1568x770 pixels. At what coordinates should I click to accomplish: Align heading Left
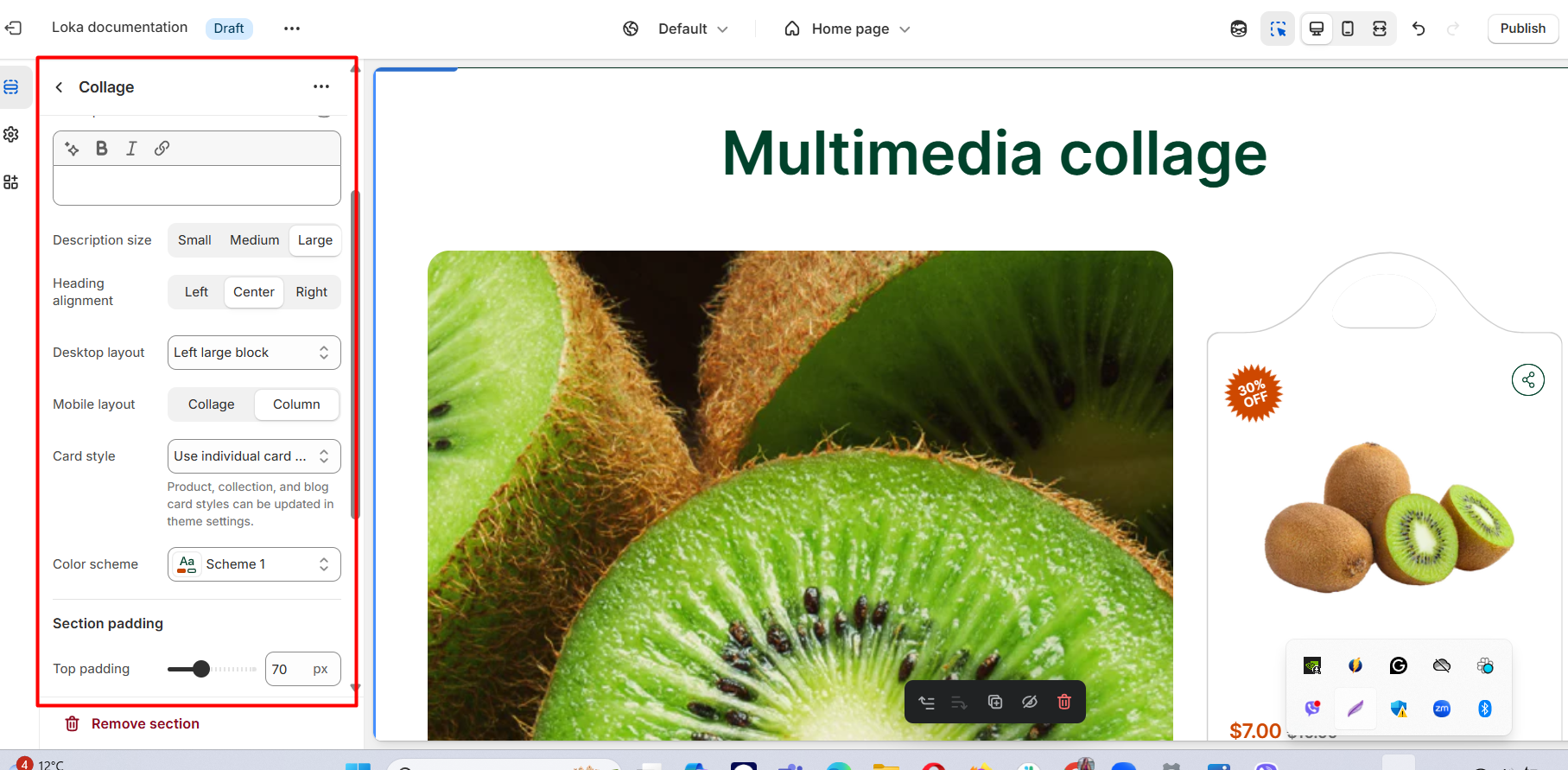[x=196, y=292]
